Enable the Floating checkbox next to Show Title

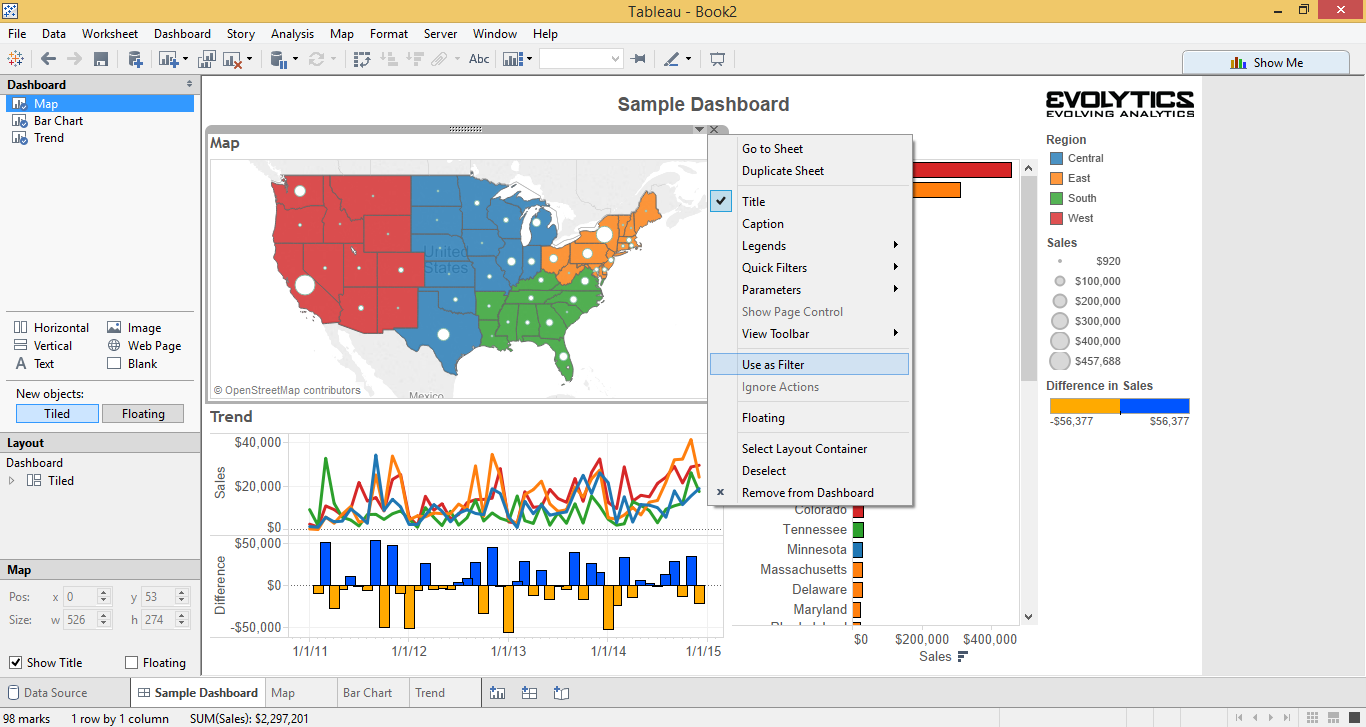131,662
